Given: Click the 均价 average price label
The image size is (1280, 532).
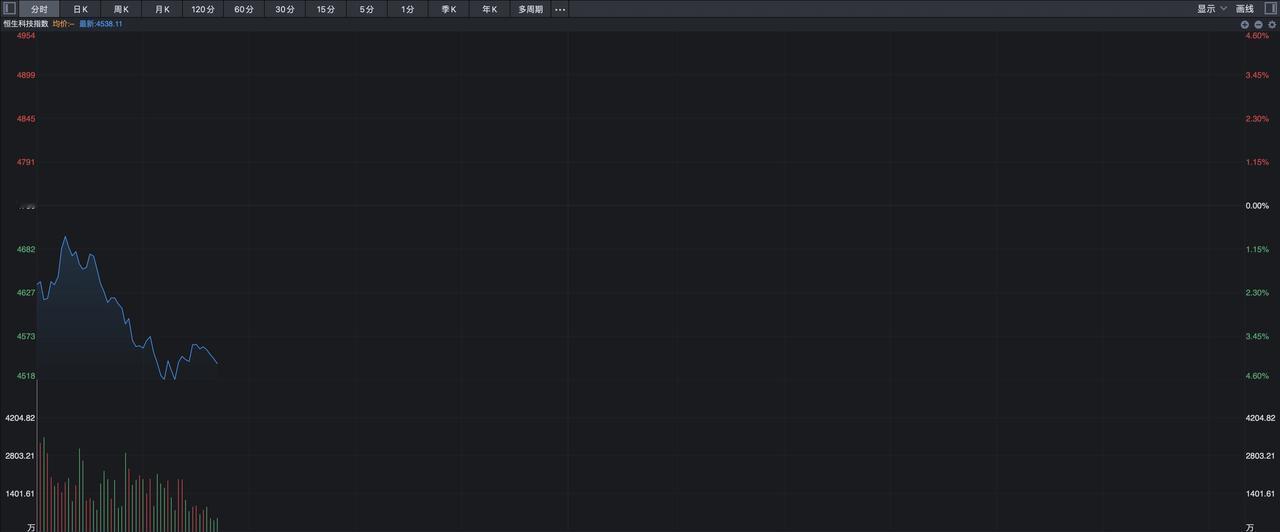Looking at the screenshot, I should (63, 24).
